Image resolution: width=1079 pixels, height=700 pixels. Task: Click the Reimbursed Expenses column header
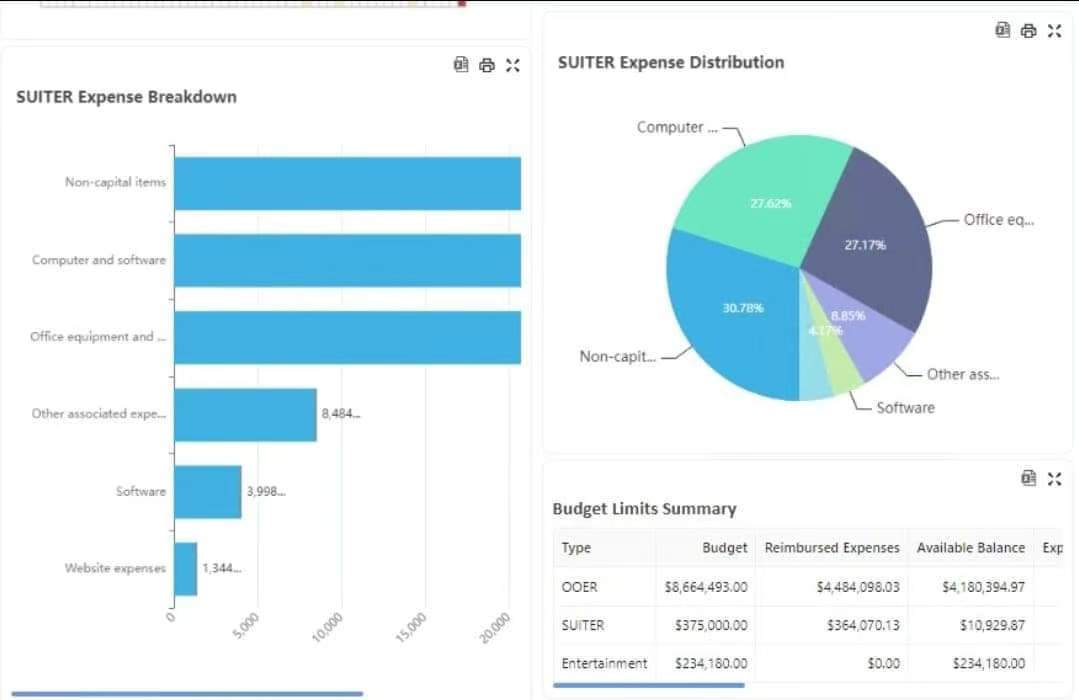coord(831,548)
